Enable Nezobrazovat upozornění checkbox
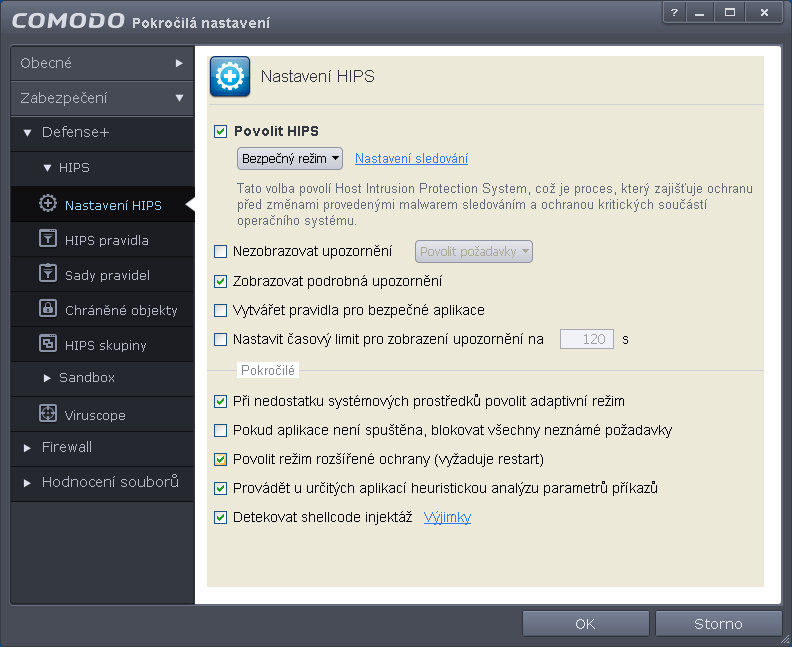The height and width of the screenshot is (647, 792). click(x=220, y=252)
